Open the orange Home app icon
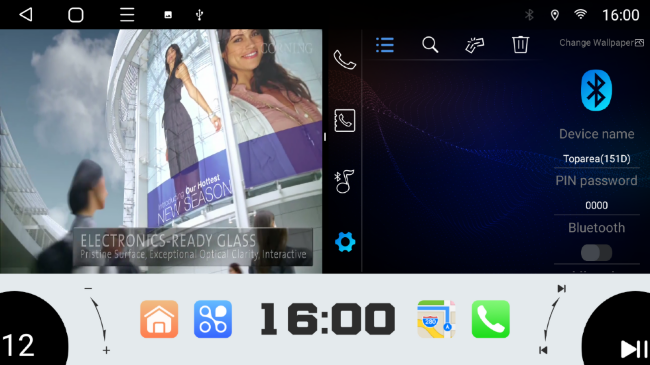This screenshot has width=650, height=365. coord(159,319)
